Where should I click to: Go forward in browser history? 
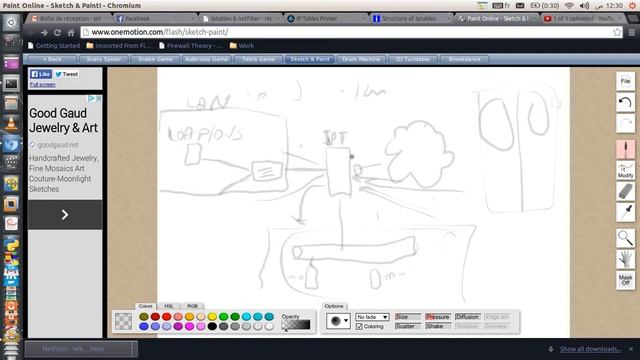coord(44,33)
